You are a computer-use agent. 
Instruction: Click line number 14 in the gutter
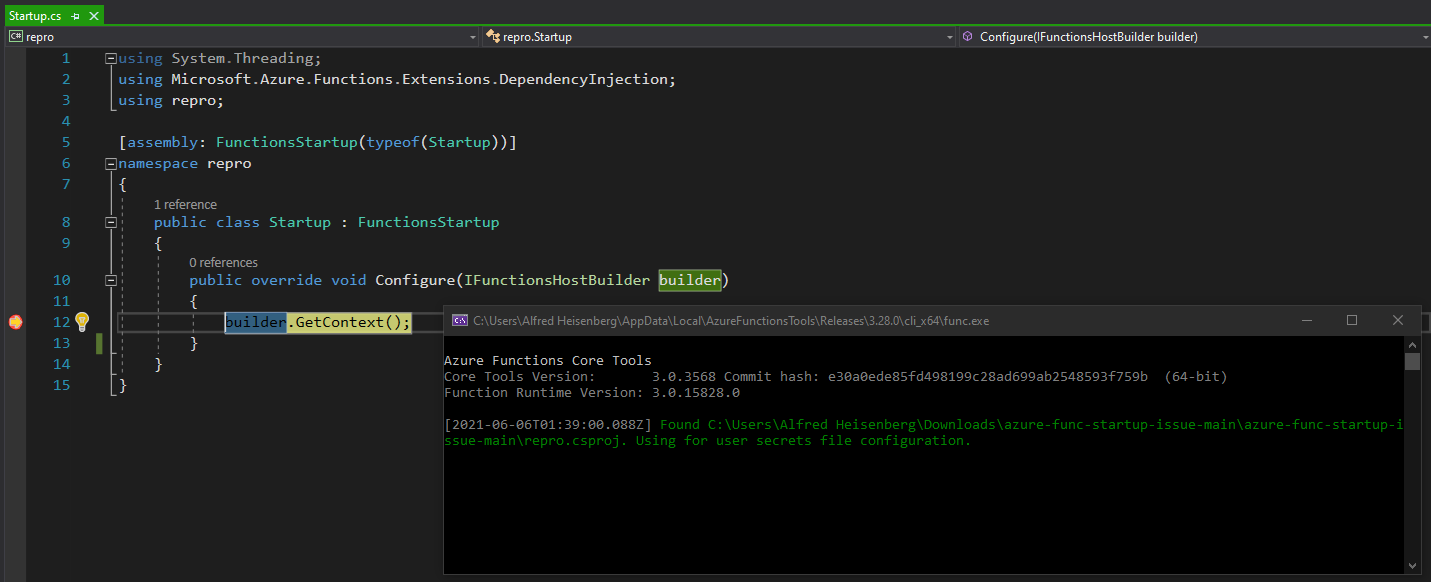pyautogui.click(x=61, y=364)
